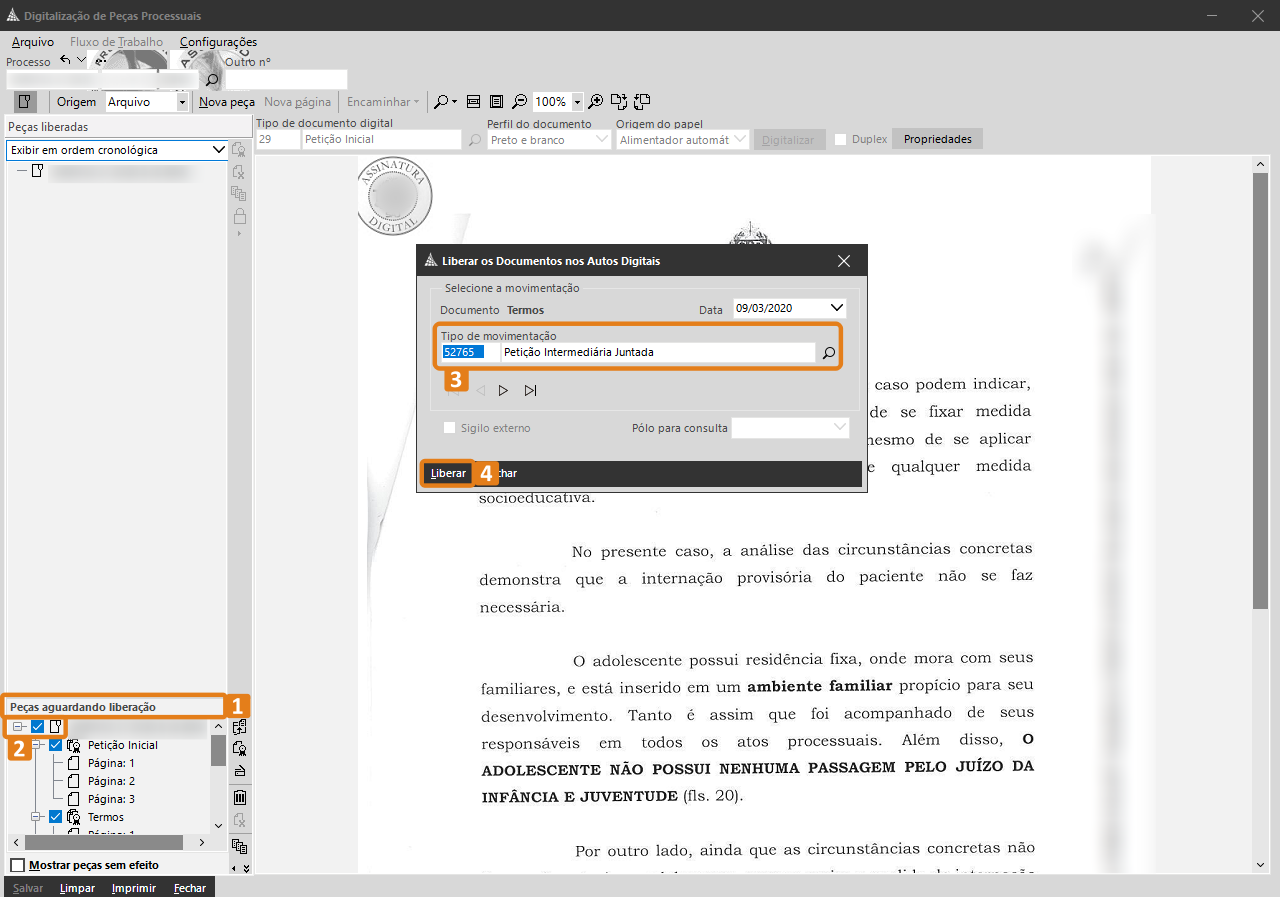The height and width of the screenshot is (897, 1280).
Task: Open the Arquivo menu
Action: tap(33, 42)
